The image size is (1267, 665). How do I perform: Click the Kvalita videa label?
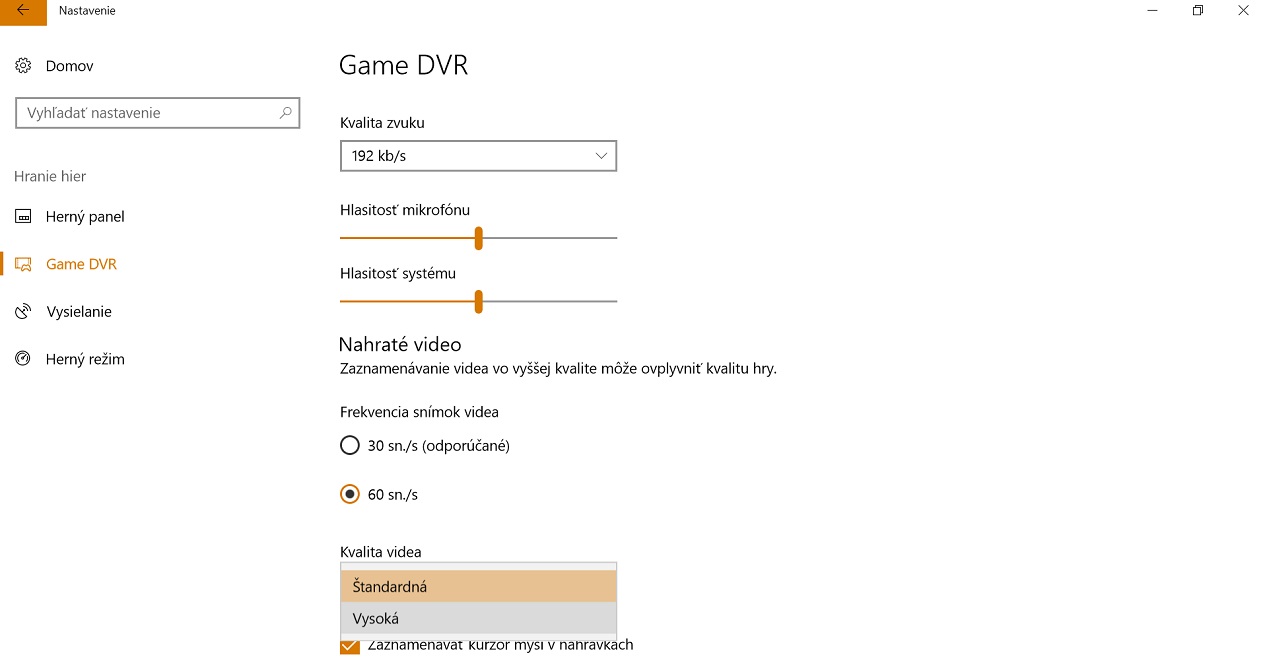pos(380,552)
